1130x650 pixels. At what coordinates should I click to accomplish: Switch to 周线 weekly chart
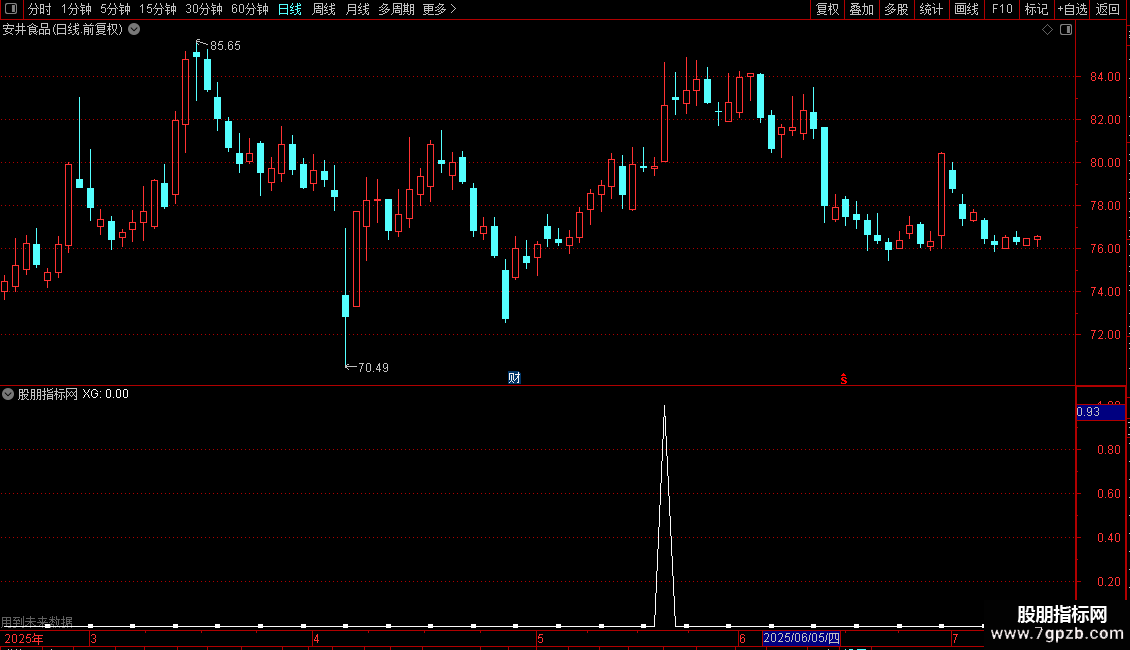click(x=324, y=9)
